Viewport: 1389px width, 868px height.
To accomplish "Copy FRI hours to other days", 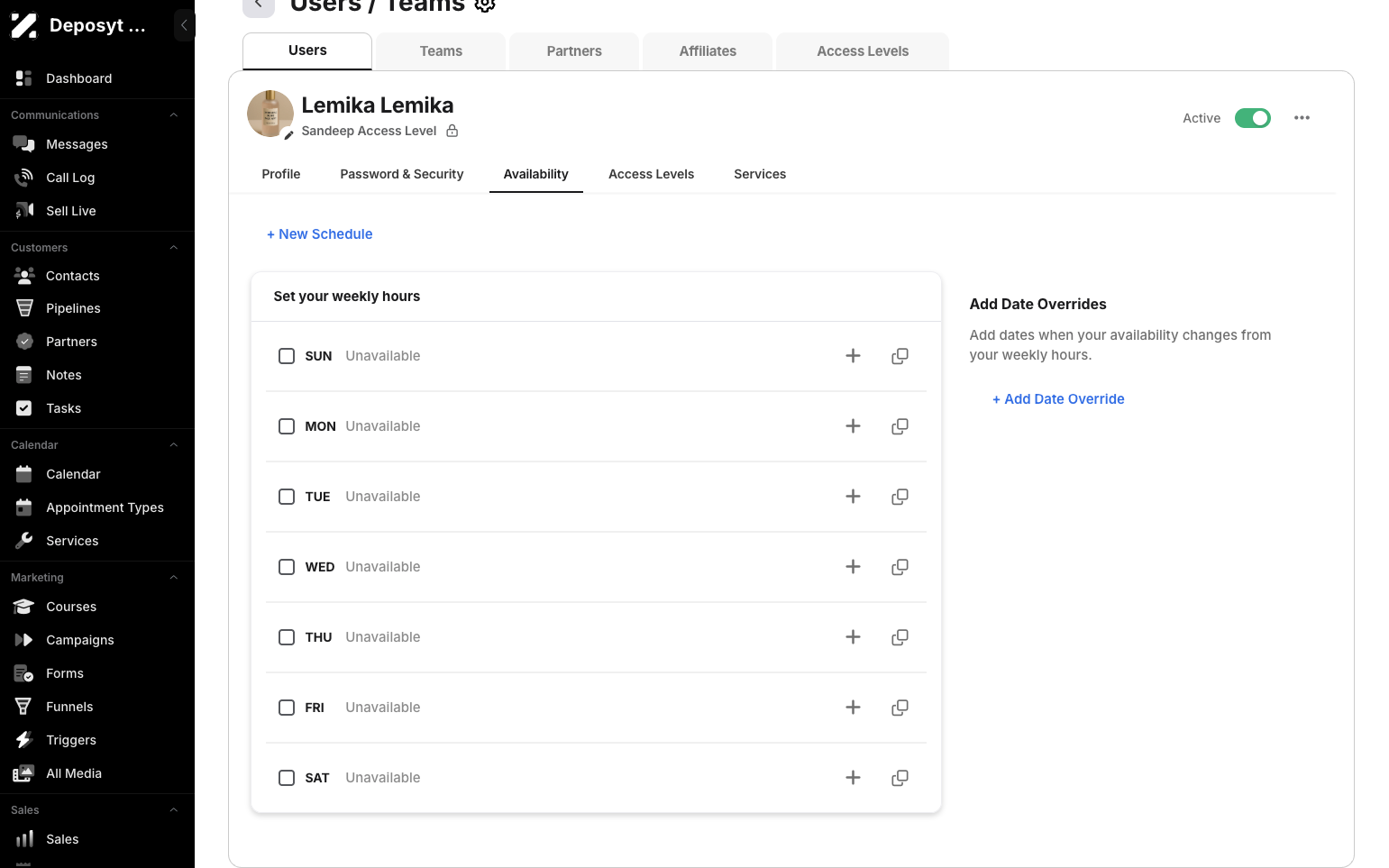I will [900, 708].
